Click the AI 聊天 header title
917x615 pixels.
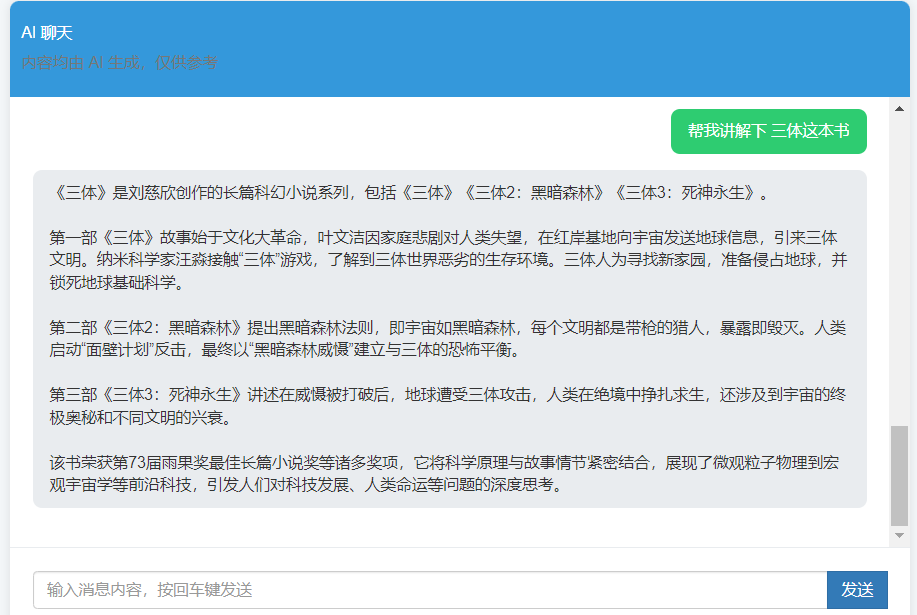point(47,33)
